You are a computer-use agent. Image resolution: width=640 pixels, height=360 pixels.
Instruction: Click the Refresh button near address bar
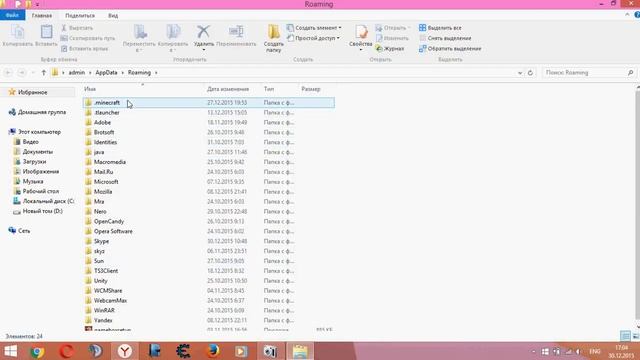coord(530,73)
